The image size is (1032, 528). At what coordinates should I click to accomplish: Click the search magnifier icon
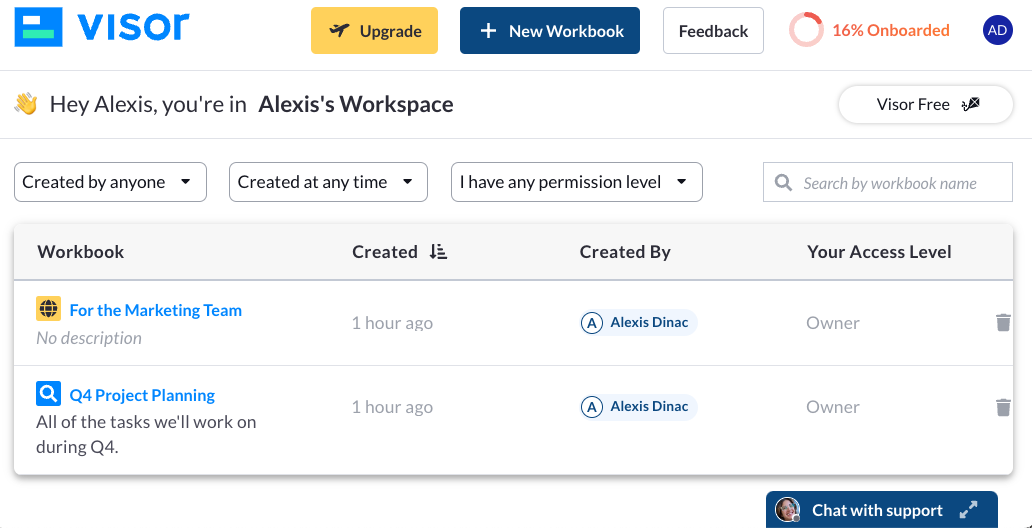coord(783,182)
